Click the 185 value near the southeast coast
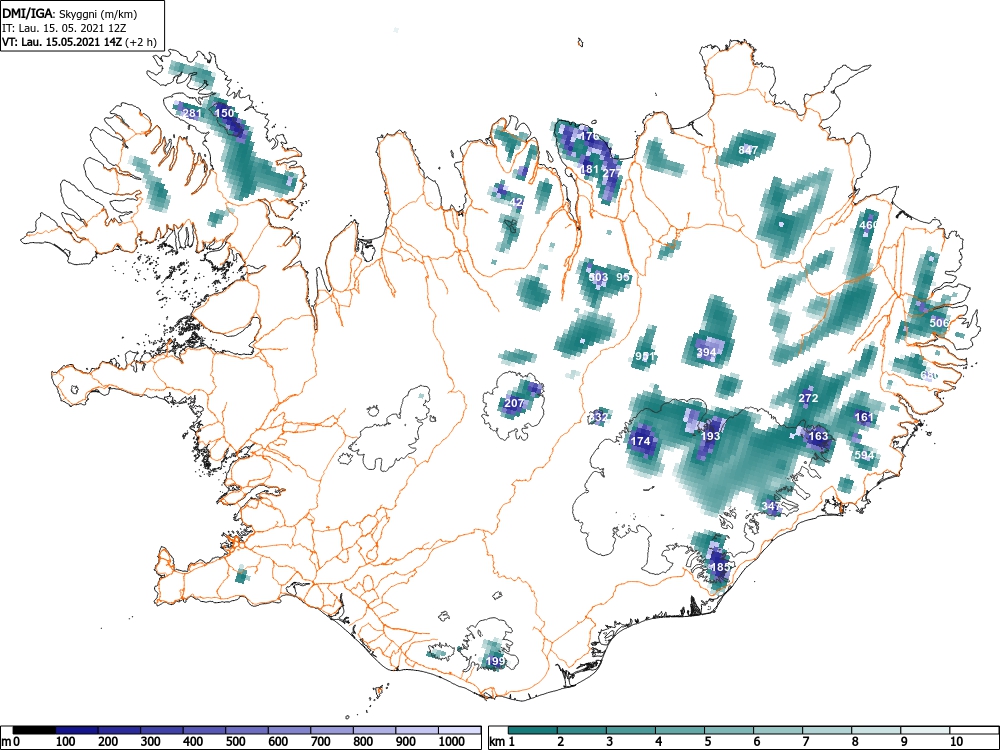This screenshot has height=750, width=1000. click(x=719, y=566)
